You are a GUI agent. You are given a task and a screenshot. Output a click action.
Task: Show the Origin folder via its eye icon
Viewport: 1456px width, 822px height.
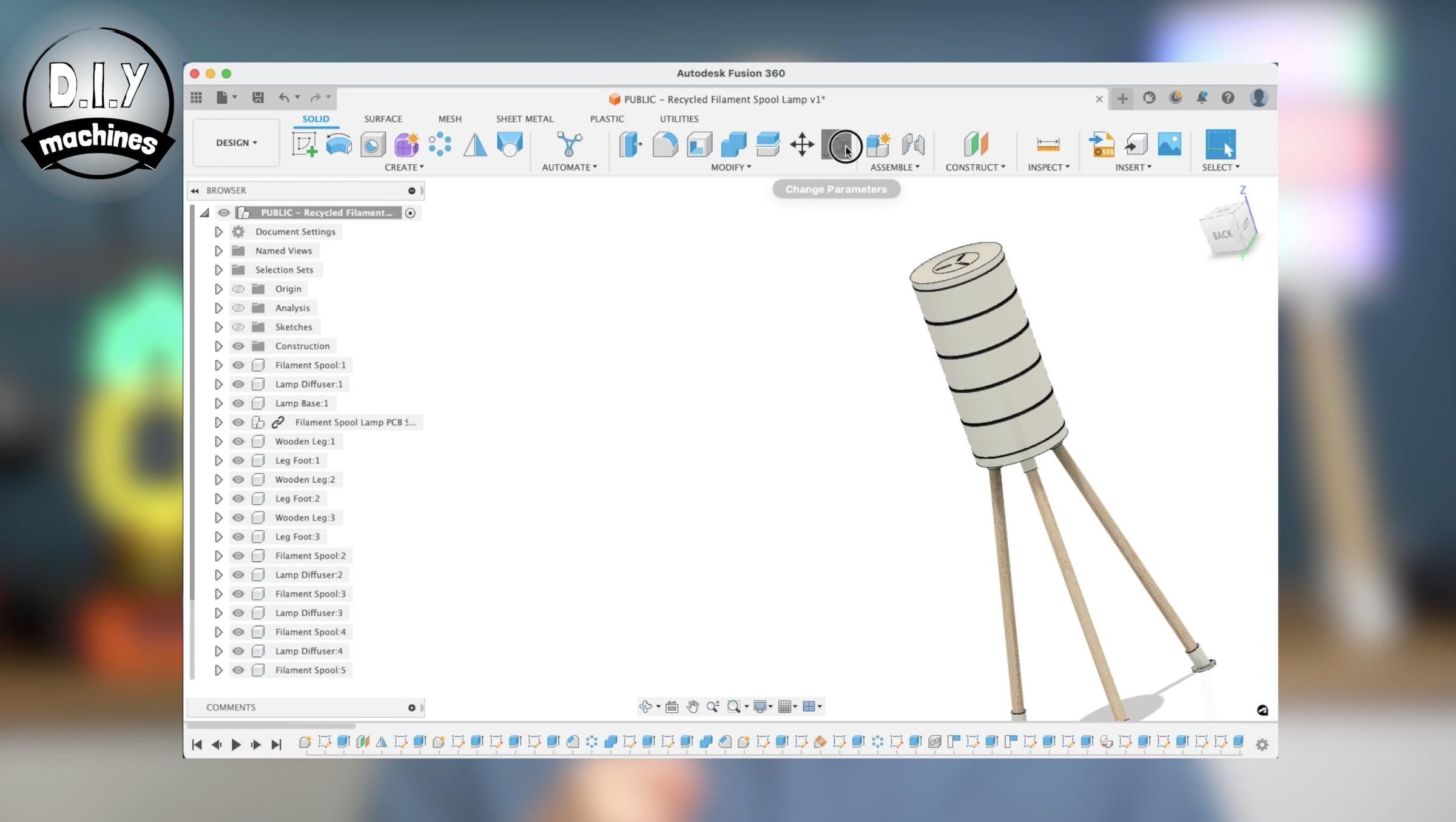(238, 289)
